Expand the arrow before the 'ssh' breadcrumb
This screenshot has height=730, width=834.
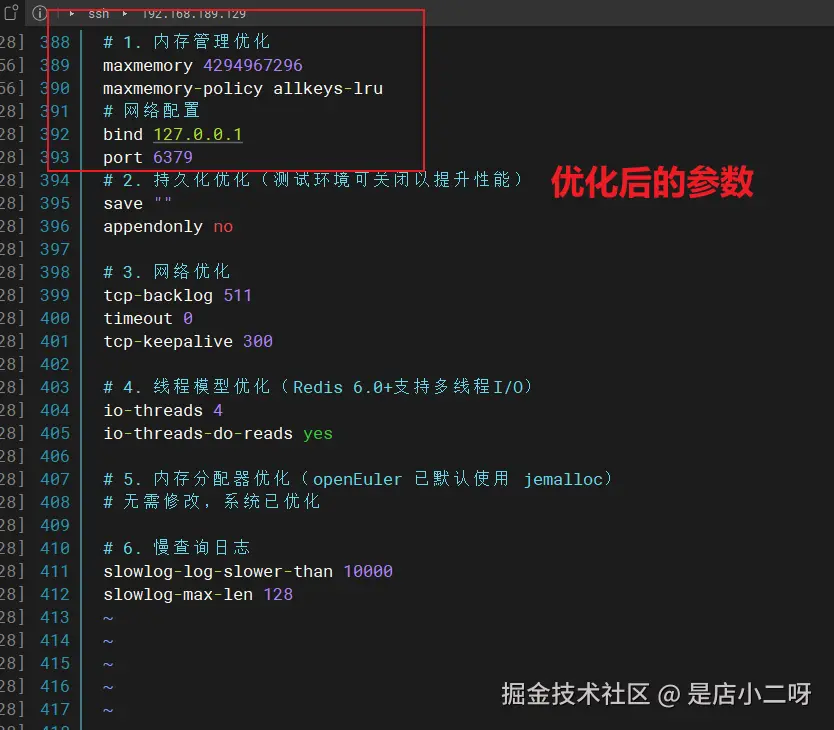point(72,14)
